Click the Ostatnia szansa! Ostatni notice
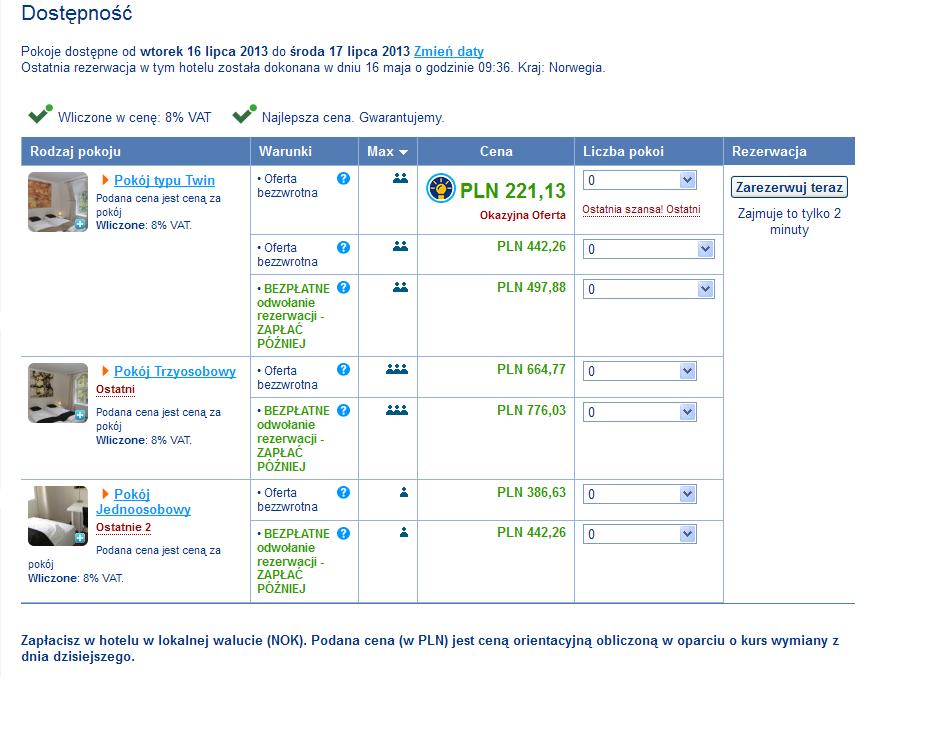This screenshot has width=936, height=730. [x=641, y=210]
